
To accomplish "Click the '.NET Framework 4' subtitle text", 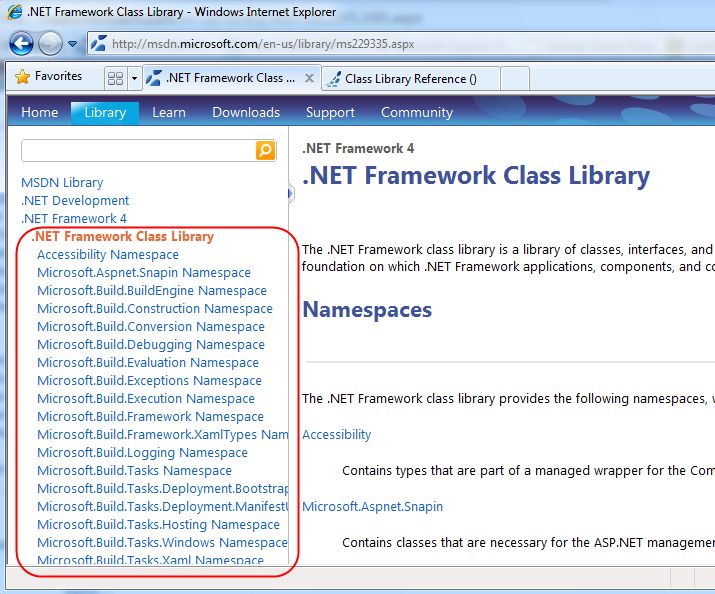I will [358, 148].
